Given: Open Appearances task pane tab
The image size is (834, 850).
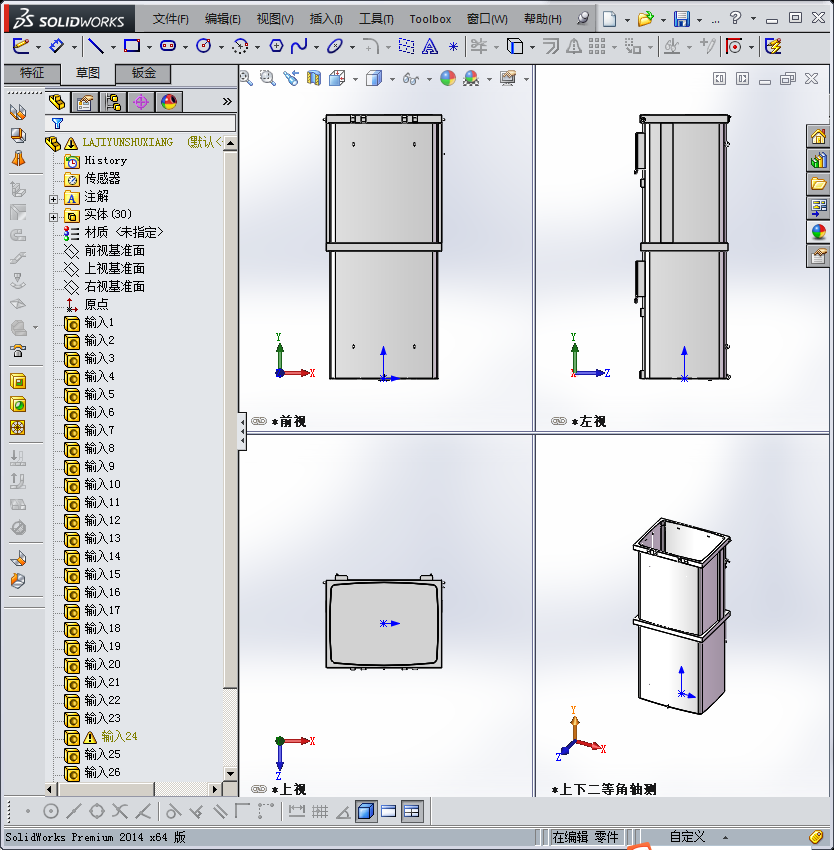Looking at the screenshot, I should pyautogui.click(x=819, y=232).
